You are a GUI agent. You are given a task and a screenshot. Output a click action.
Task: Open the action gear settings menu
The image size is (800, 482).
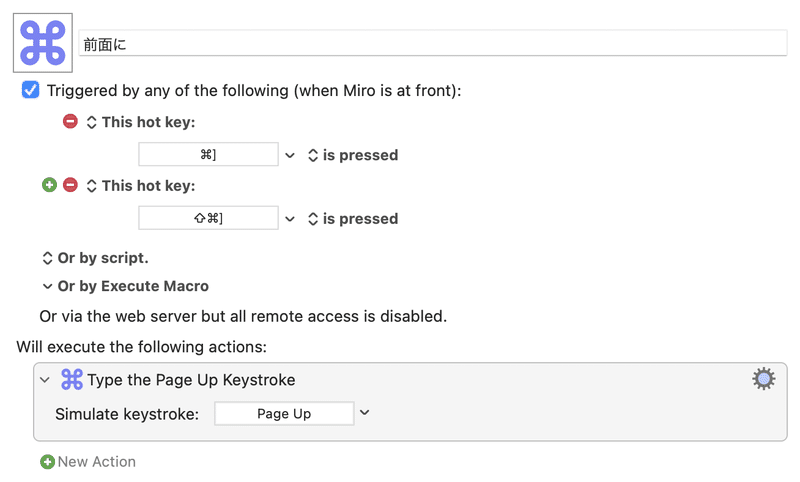pyautogui.click(x=763, y=379)
